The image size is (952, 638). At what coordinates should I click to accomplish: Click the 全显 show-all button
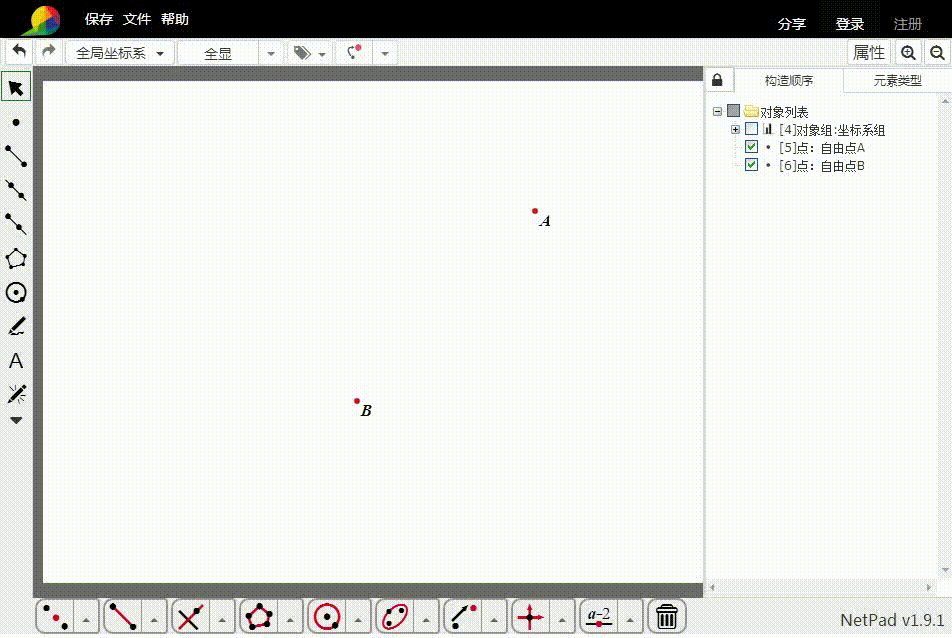[x=218, y=53]
